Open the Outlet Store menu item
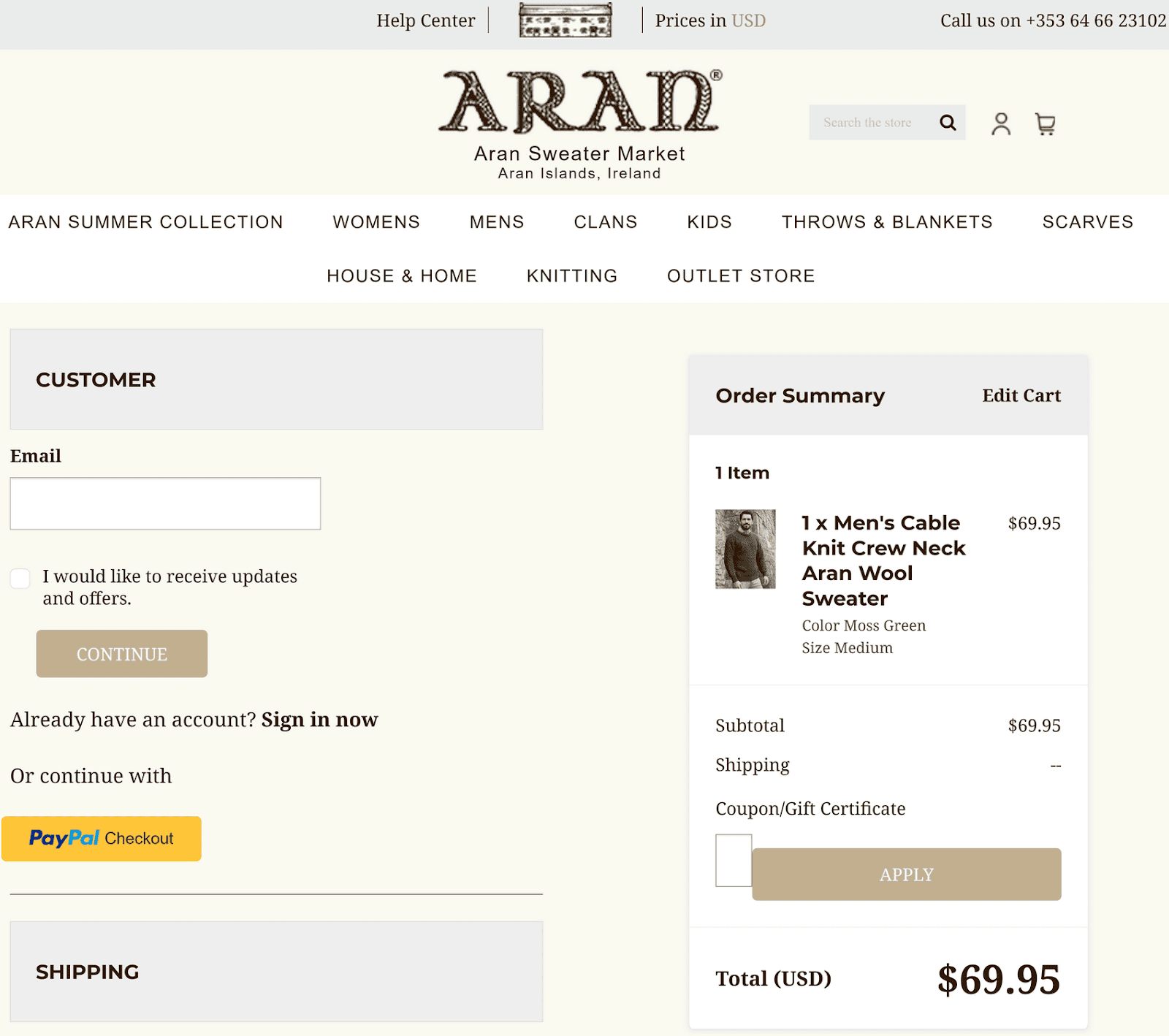Image resolution: width=1169 pixels, height=1036 pixels. coord(741,276)
